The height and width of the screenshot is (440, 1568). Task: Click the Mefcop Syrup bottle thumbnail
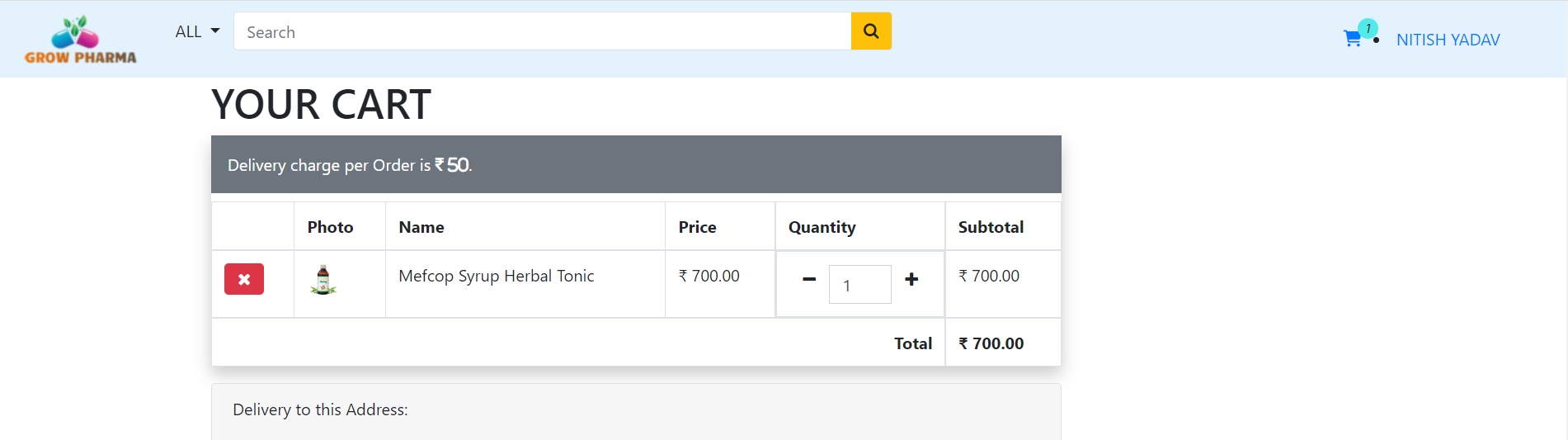pyautogui.click(x=323, y=281)
